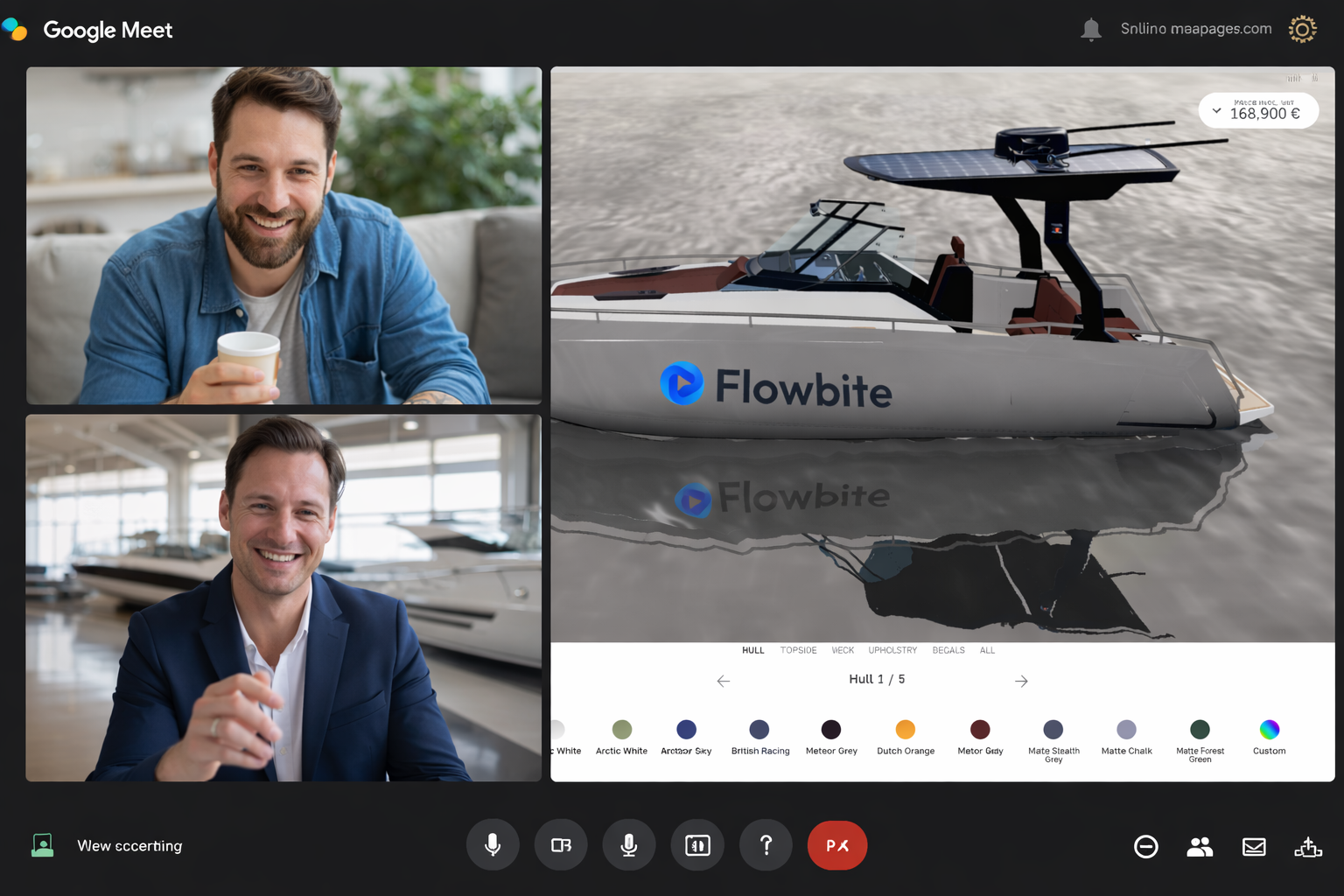The image size is (1344, 896).
Task: Switch to the TOPSIDE tab
Action: pyautogui.click(x=798, y=650)
